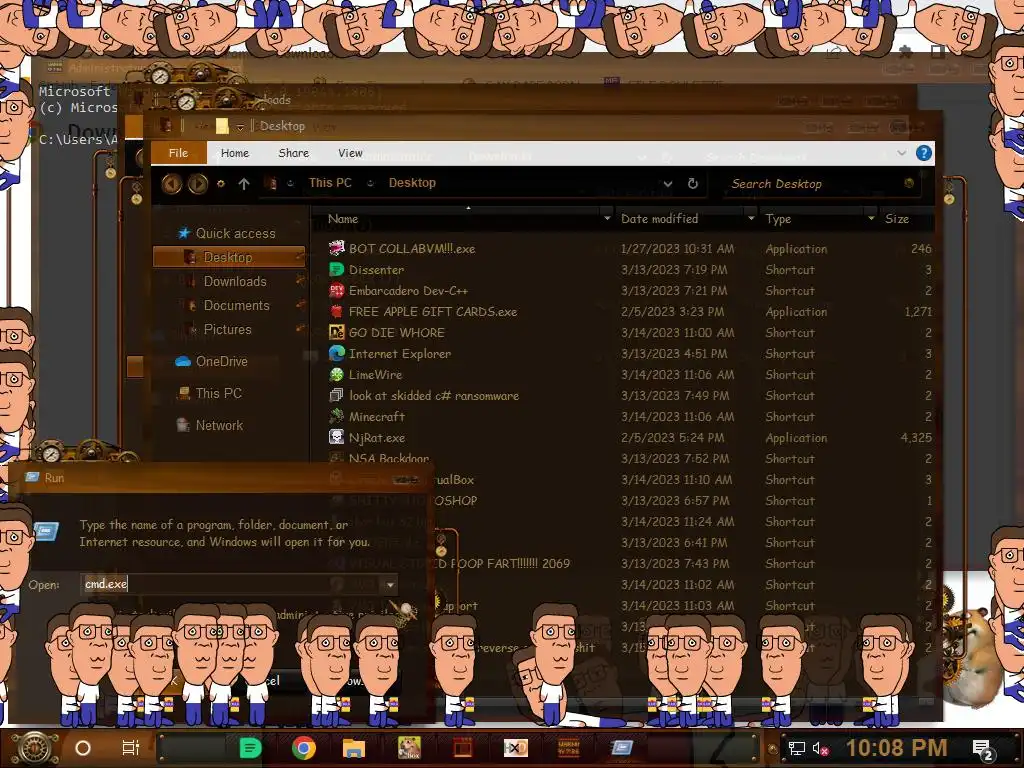Click the '4,325' size cell for NjRat.exe
1024x768 pixels.
[x=916, y=438]
